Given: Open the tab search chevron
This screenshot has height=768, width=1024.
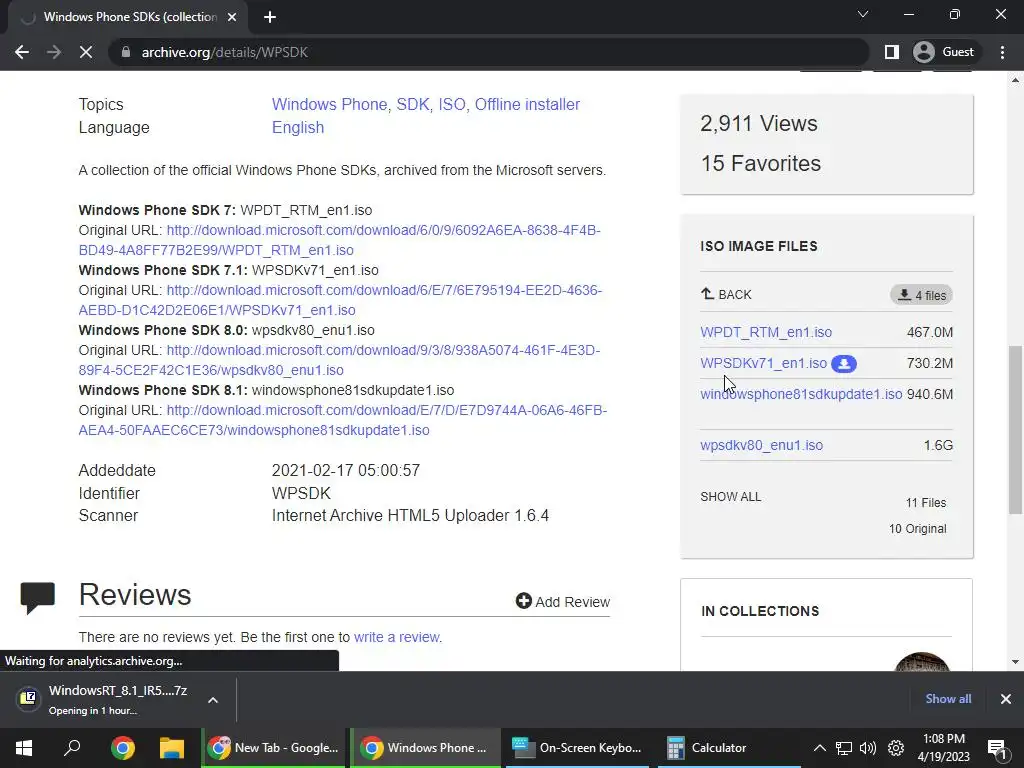Looking at the screenshot, I should tap(863, 14).
